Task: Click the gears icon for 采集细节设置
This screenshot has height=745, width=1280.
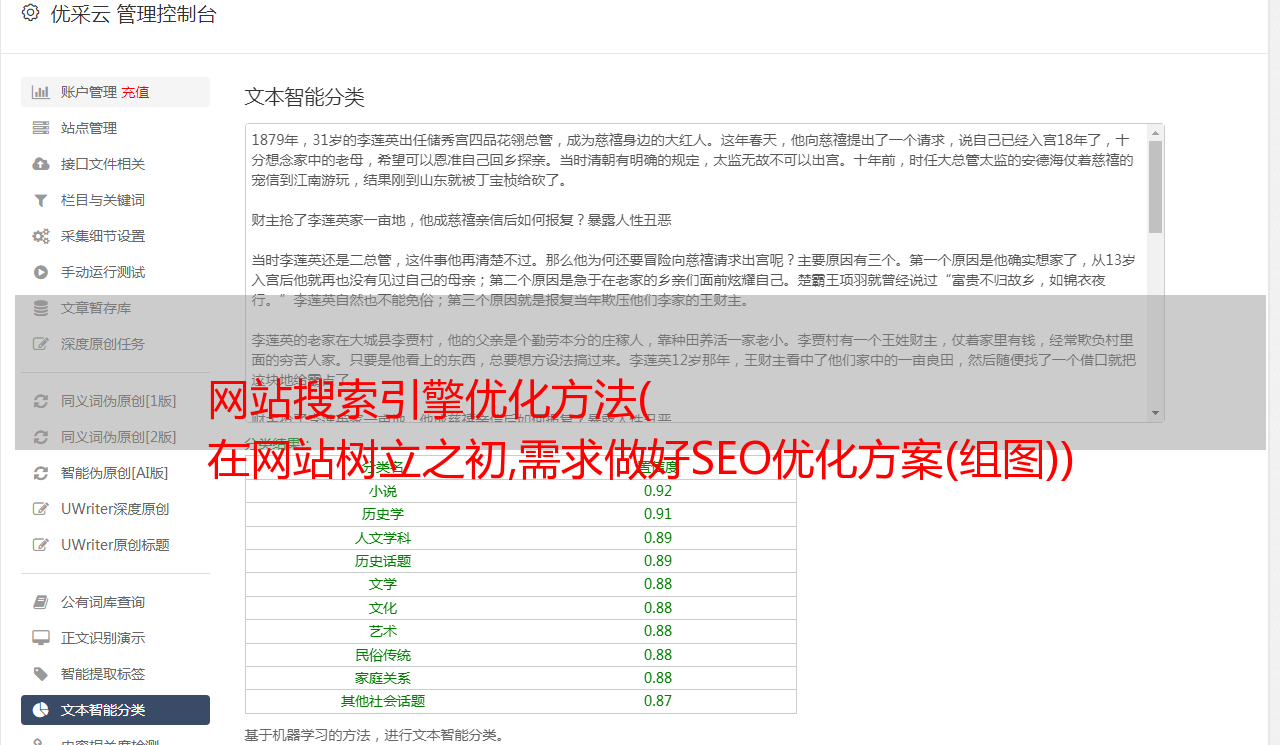Action: (x=41, y=236)
